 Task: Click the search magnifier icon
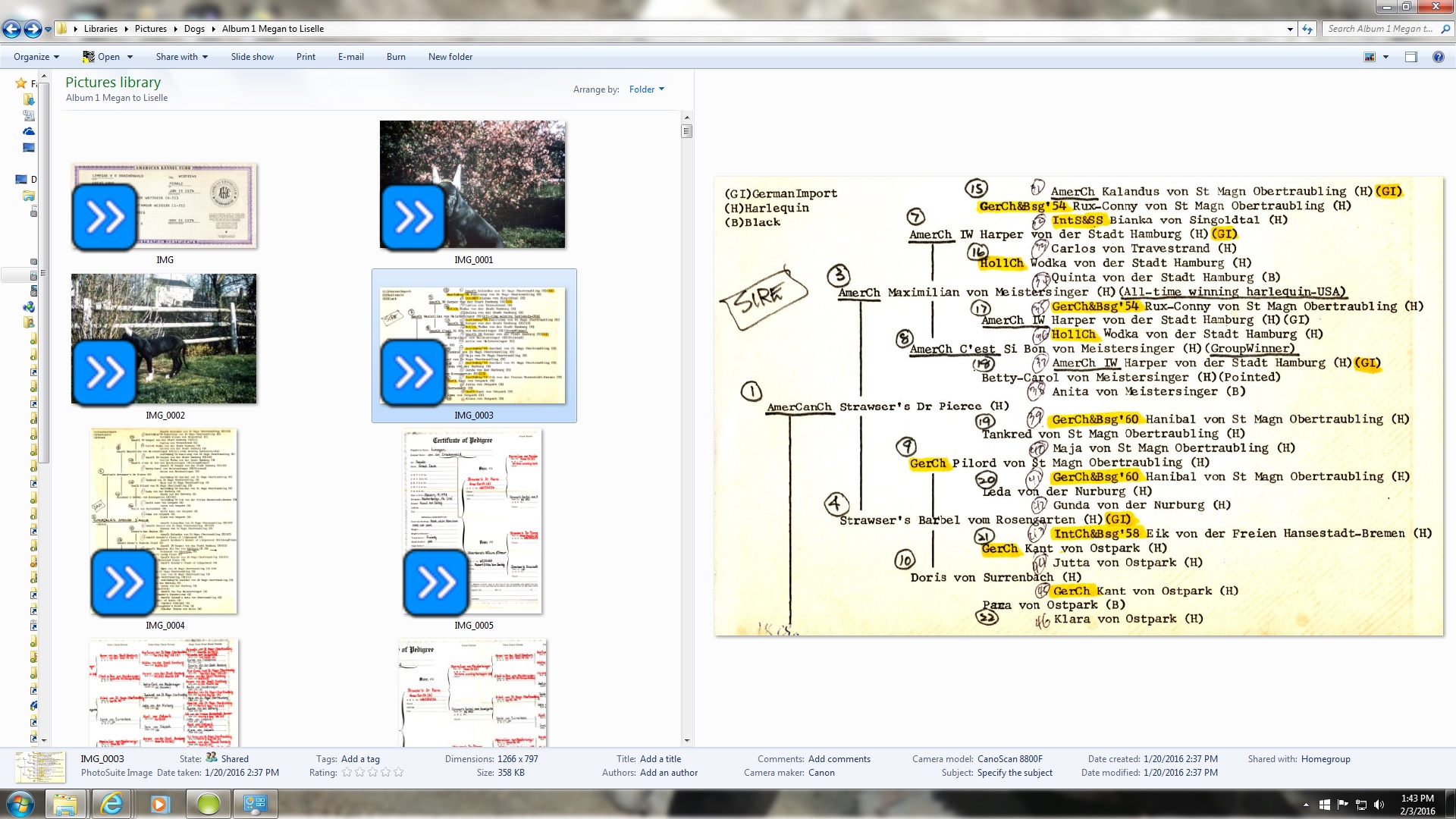[x=1445, y=29]
